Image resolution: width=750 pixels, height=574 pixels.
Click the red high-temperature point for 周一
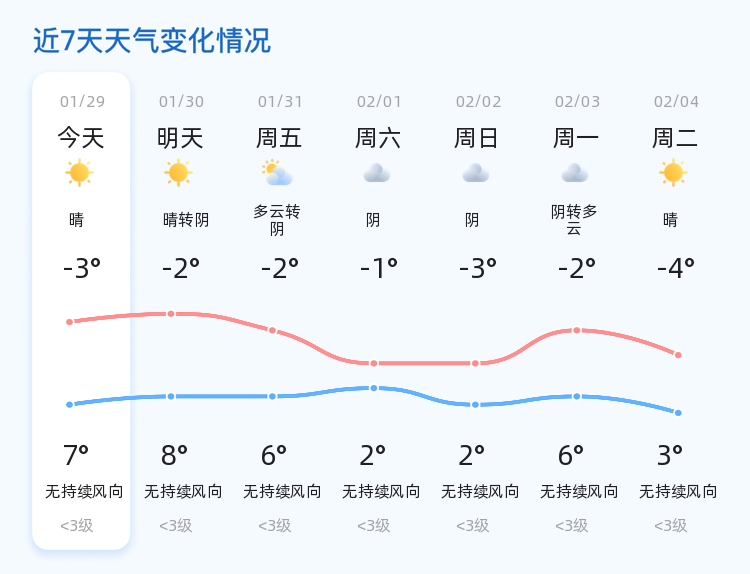pos(577,331)
